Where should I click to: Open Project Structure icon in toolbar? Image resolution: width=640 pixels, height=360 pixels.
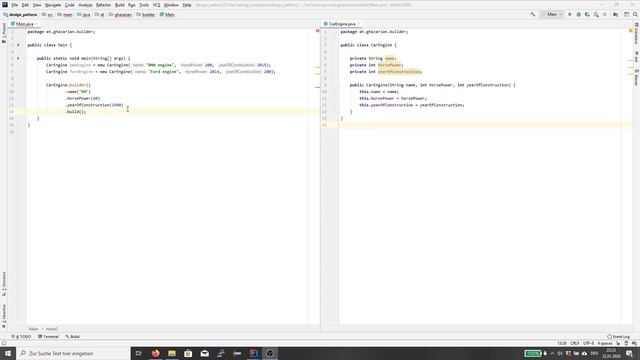click(x=616, y=14)
